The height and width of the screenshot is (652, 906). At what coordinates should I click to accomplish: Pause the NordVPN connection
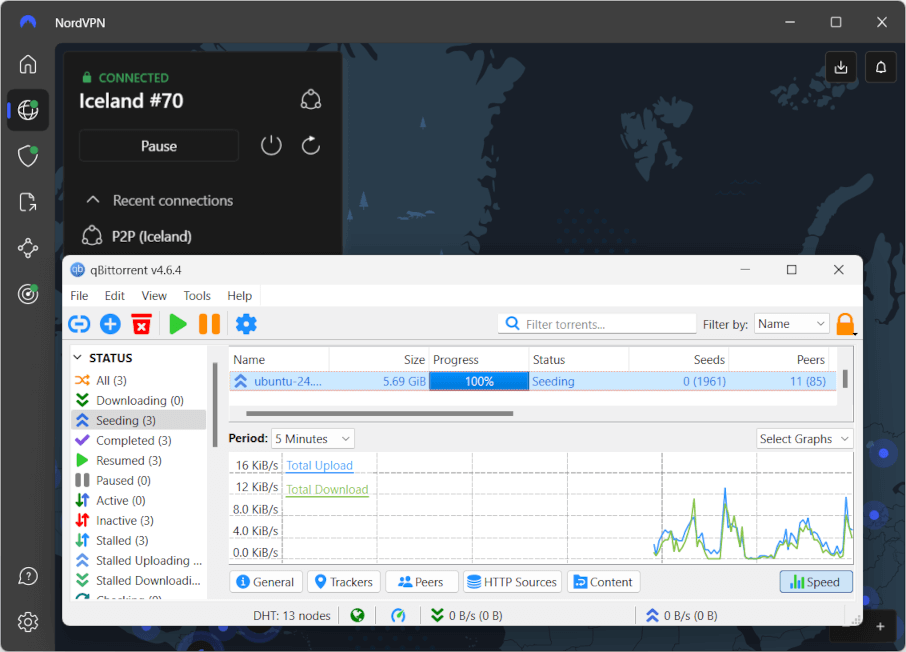[159, 146]
